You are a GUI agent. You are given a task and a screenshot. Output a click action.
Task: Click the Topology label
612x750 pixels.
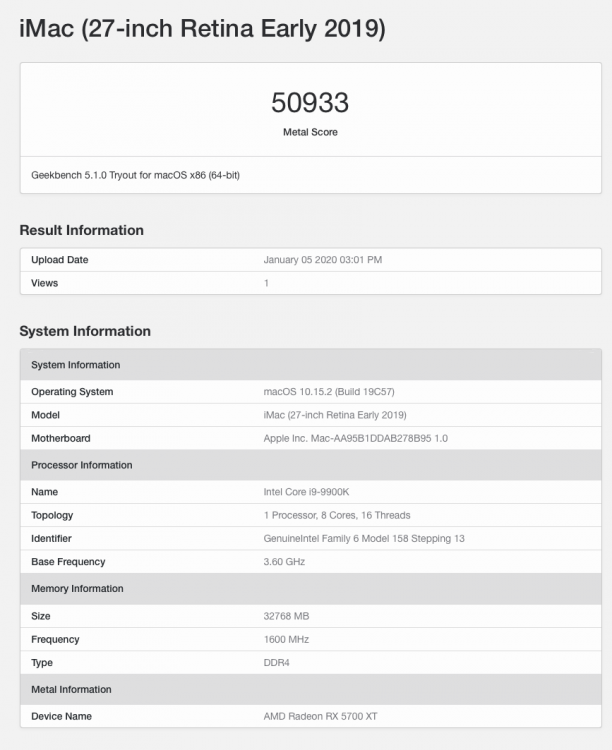[x=52, y=515]
